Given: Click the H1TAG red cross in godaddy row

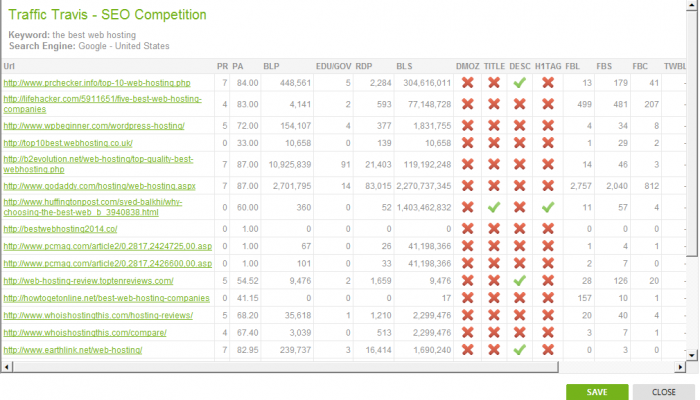Looking at the screenshot, I should tap(548, 186).
